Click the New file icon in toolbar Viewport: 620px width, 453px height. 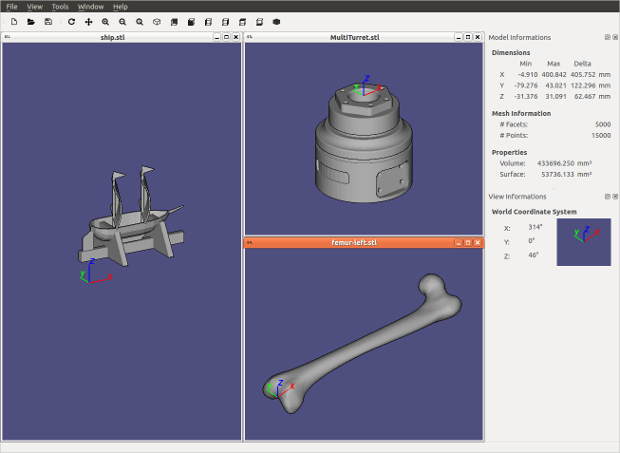pos(14,22)
